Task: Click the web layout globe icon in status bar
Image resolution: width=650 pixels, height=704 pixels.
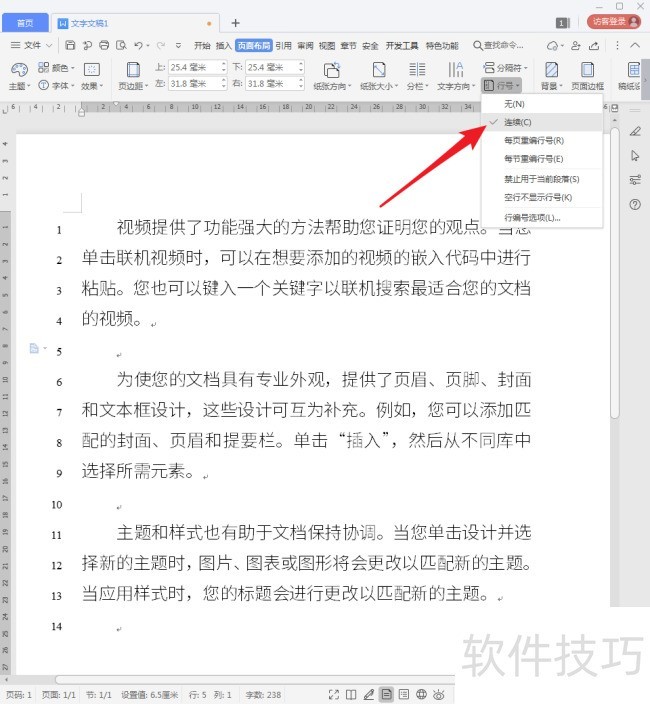Action: [421, 695]
